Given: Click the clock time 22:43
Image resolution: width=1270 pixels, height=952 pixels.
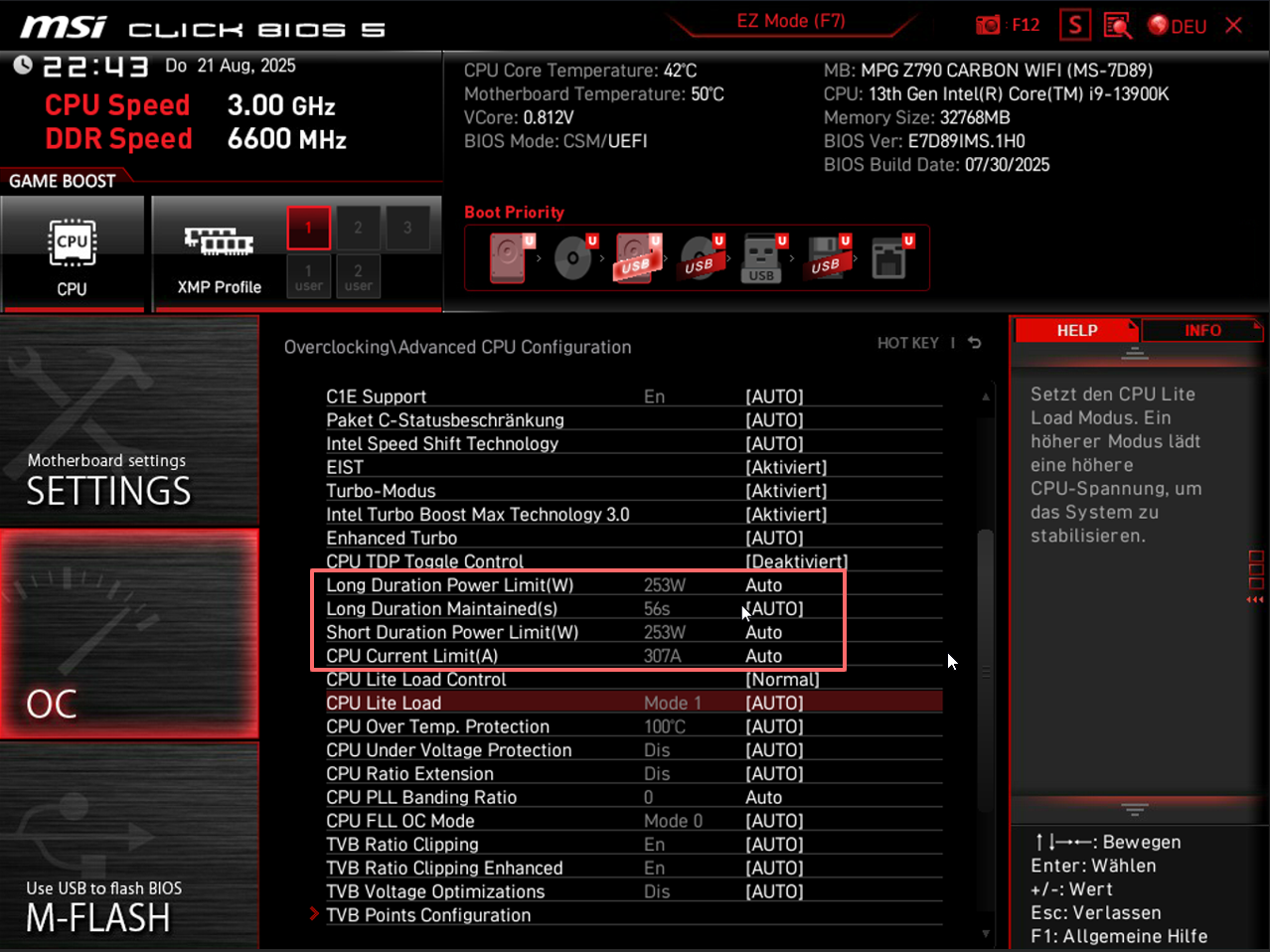Looking at the screenshot, I should click(x=95, y=67).
